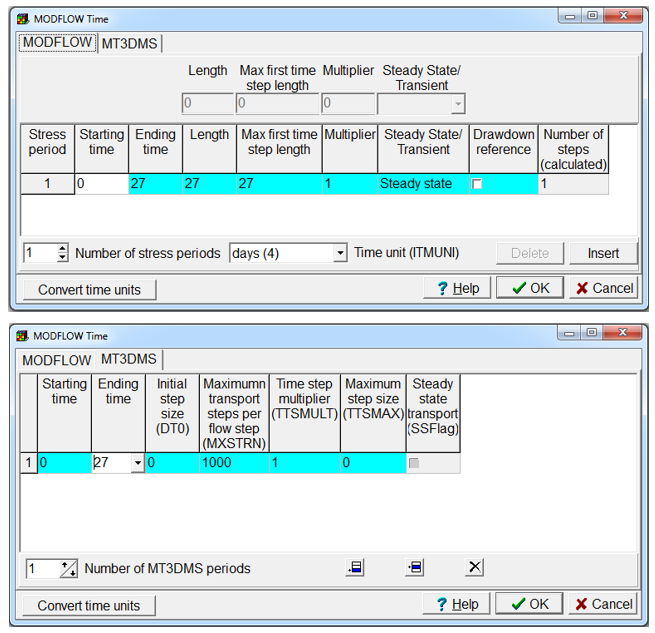The image size is (655, 633).
Task: Click the Steady State/Transient column header in the table
Action: (423, 149)
